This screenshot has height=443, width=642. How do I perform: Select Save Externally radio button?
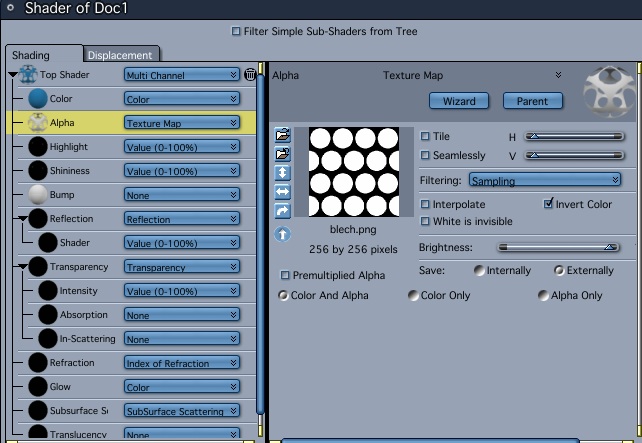pyautogui.click(x=559, y=270)
